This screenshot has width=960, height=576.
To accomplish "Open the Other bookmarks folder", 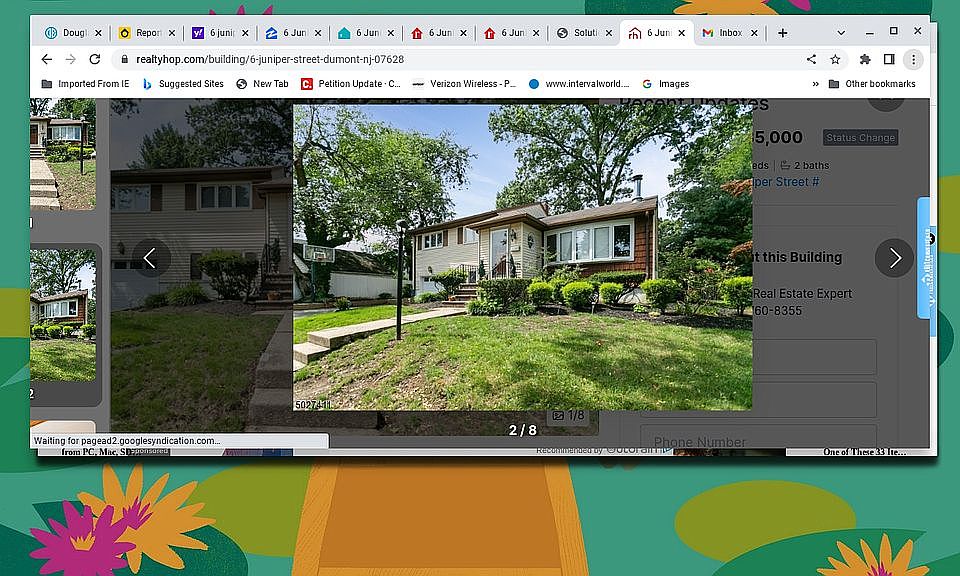I will click(x=871, y=84).
